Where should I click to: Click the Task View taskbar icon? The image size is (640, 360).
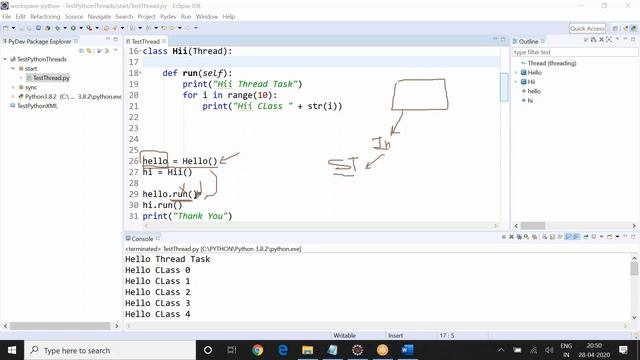pos(232,350)
